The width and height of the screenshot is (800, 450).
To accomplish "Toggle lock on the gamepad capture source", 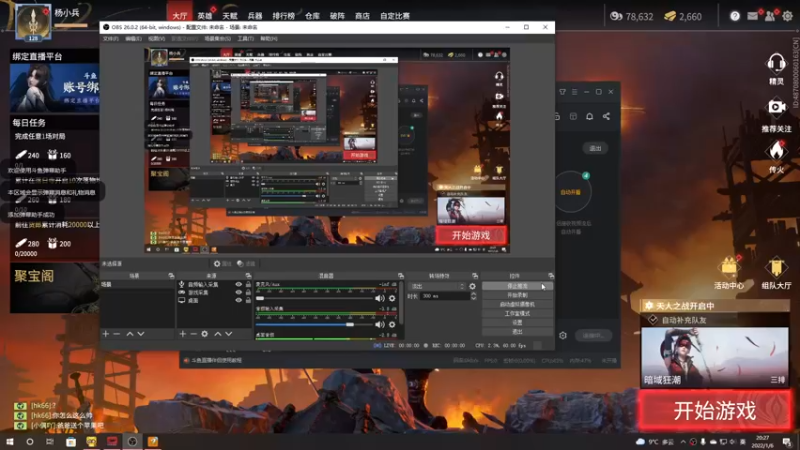I will pyautogui.click(x=248, y=292).
